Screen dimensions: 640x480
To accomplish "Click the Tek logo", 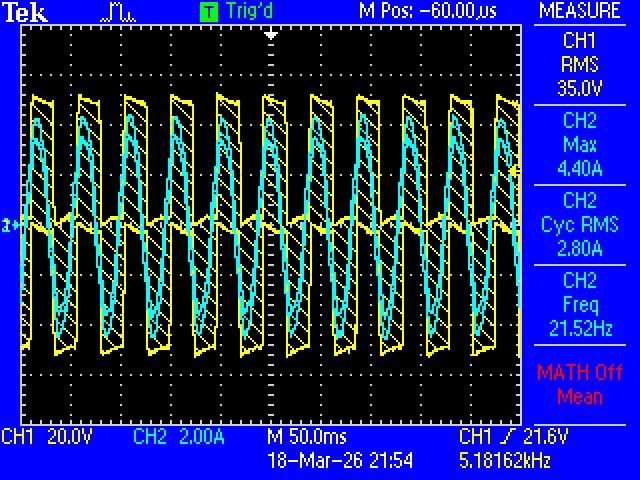I will [x=23, y=11].
